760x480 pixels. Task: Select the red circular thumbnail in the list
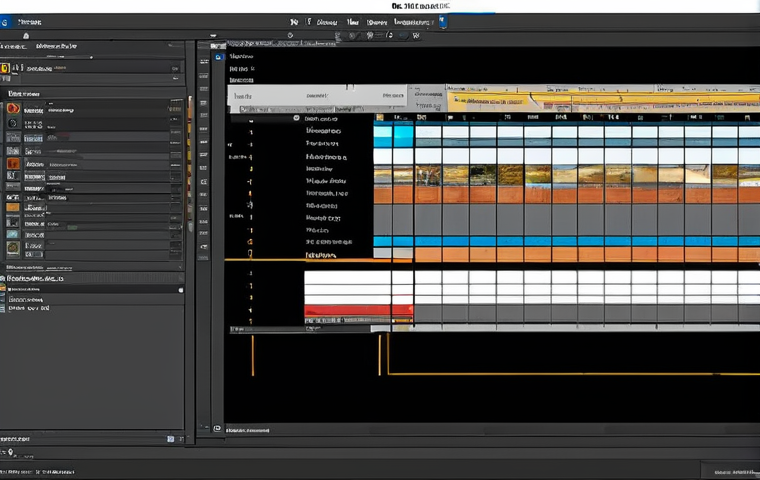click(13, 109)
